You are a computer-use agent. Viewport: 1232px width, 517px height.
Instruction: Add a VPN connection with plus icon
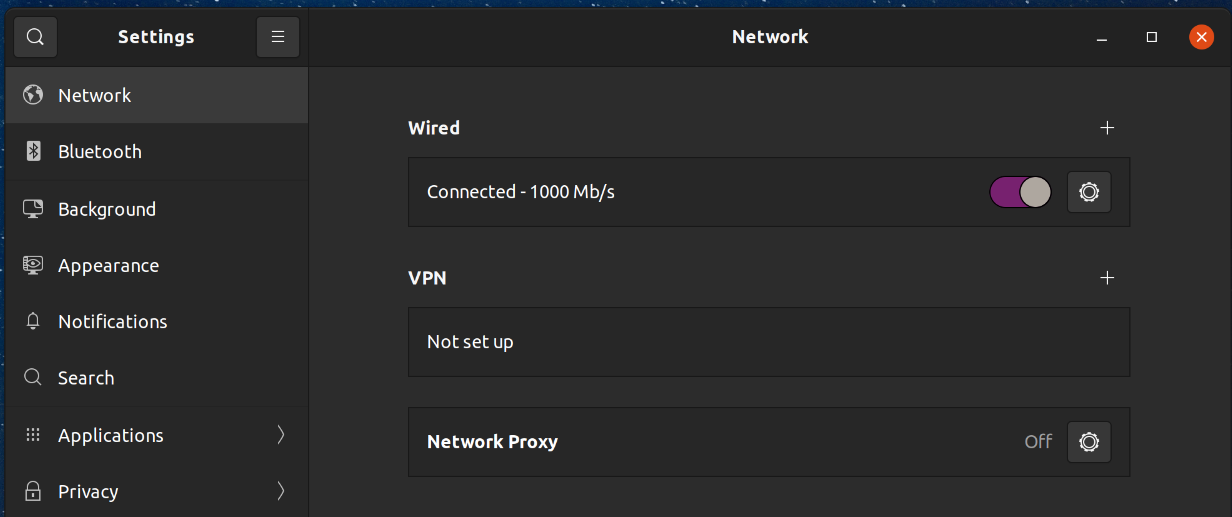(1107, 278)
